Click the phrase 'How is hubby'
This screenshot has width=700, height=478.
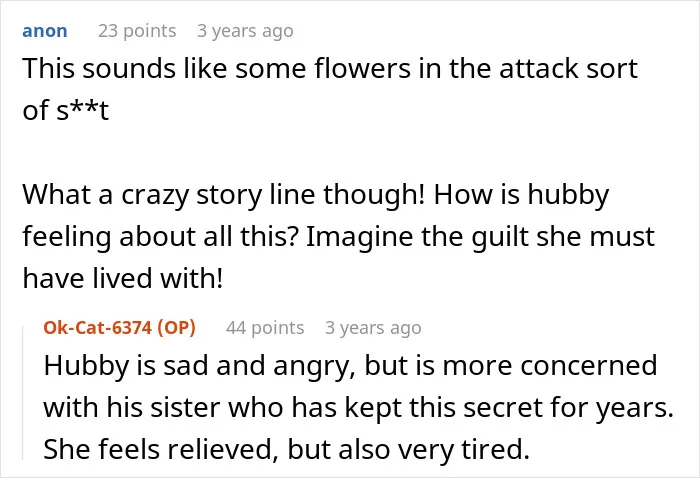click(521, 195)
